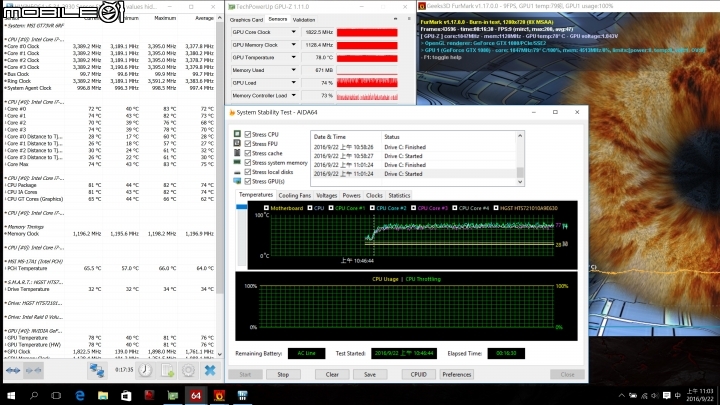
Task: Click HWiNFO expand columns arrows icon
Action: (13, 370)
